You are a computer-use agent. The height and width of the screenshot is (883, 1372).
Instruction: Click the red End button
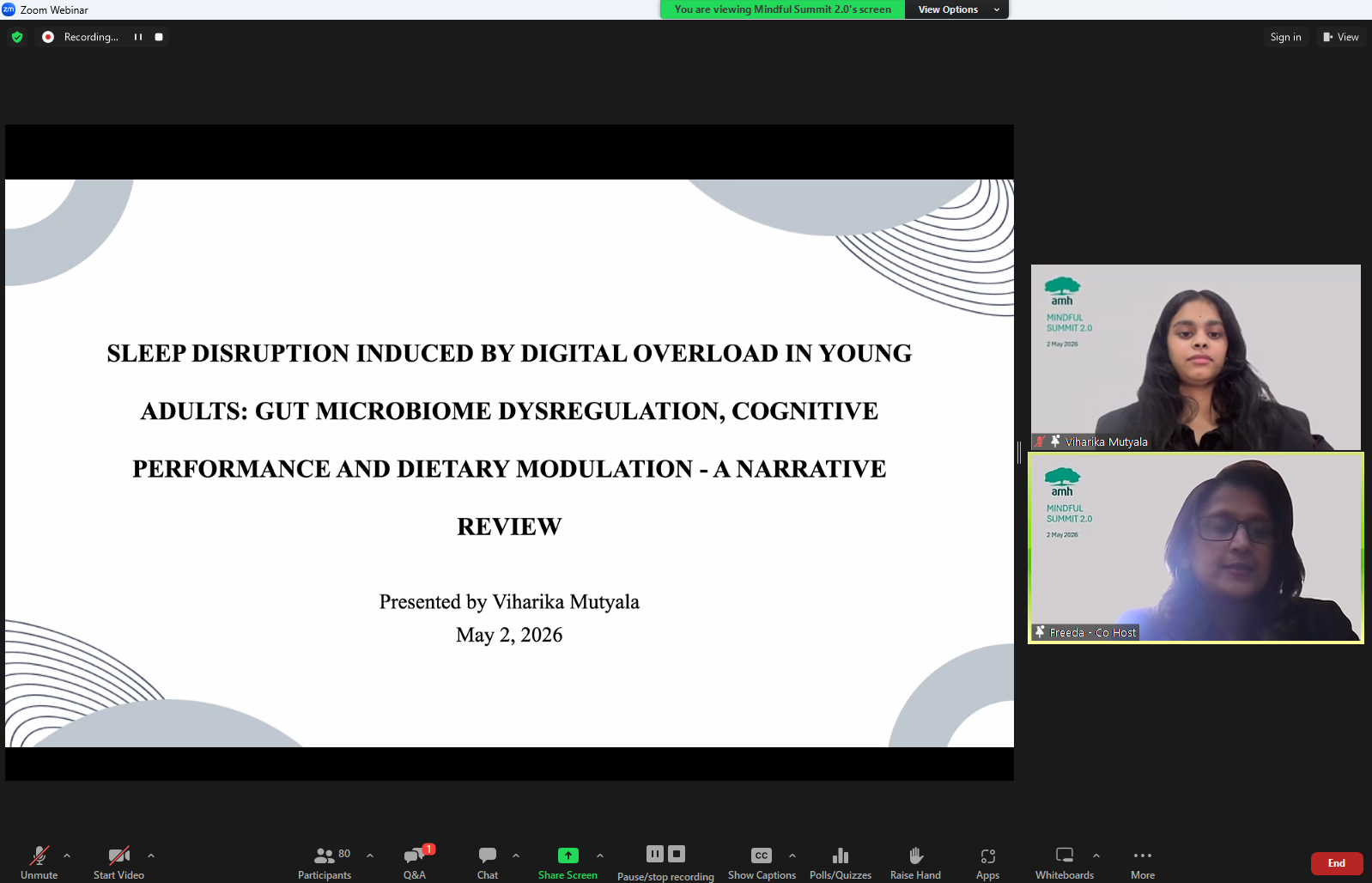coord(1337,863)
